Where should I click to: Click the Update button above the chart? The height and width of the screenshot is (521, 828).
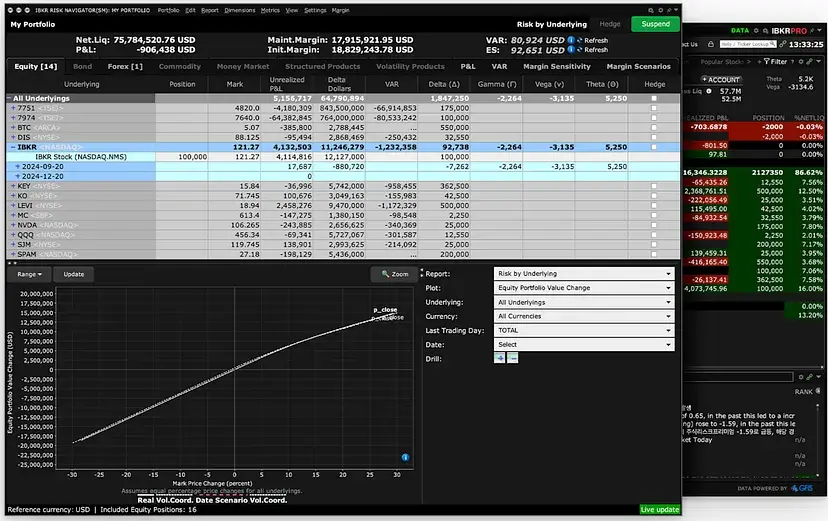[74, 273]
